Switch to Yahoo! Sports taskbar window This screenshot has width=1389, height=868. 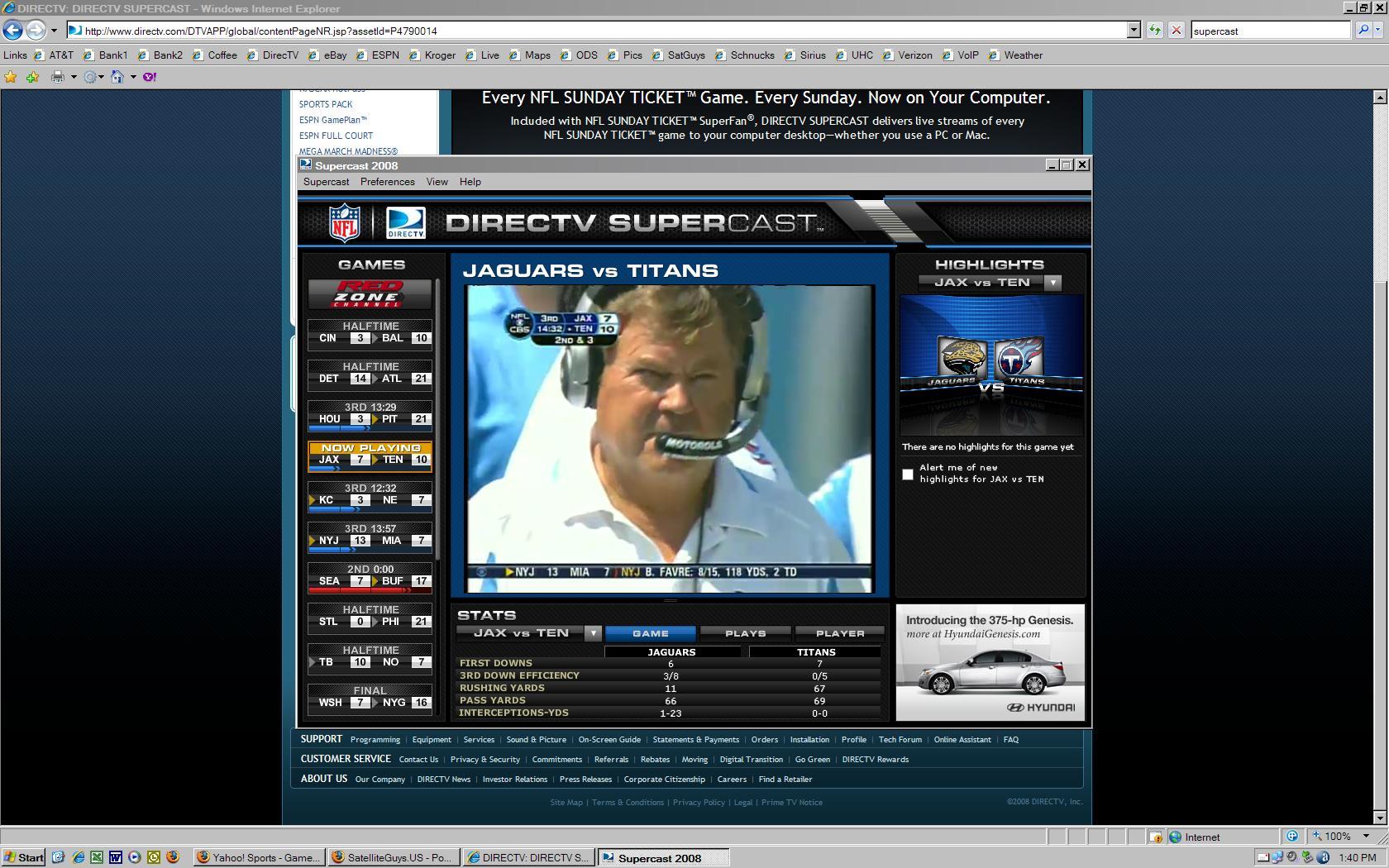[258, 857]
